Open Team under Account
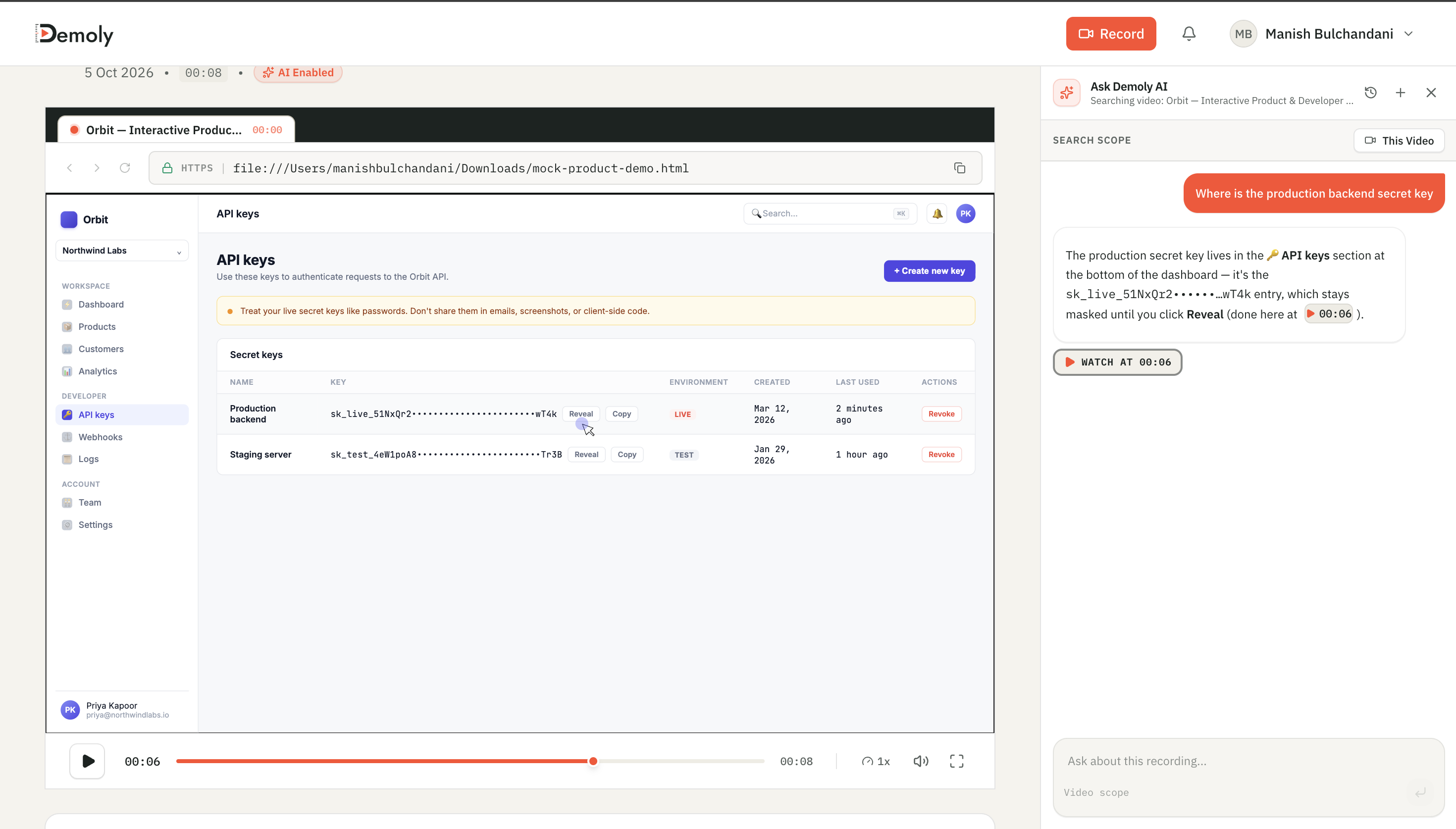This screenshot has height=829, width=1456. 122,503
